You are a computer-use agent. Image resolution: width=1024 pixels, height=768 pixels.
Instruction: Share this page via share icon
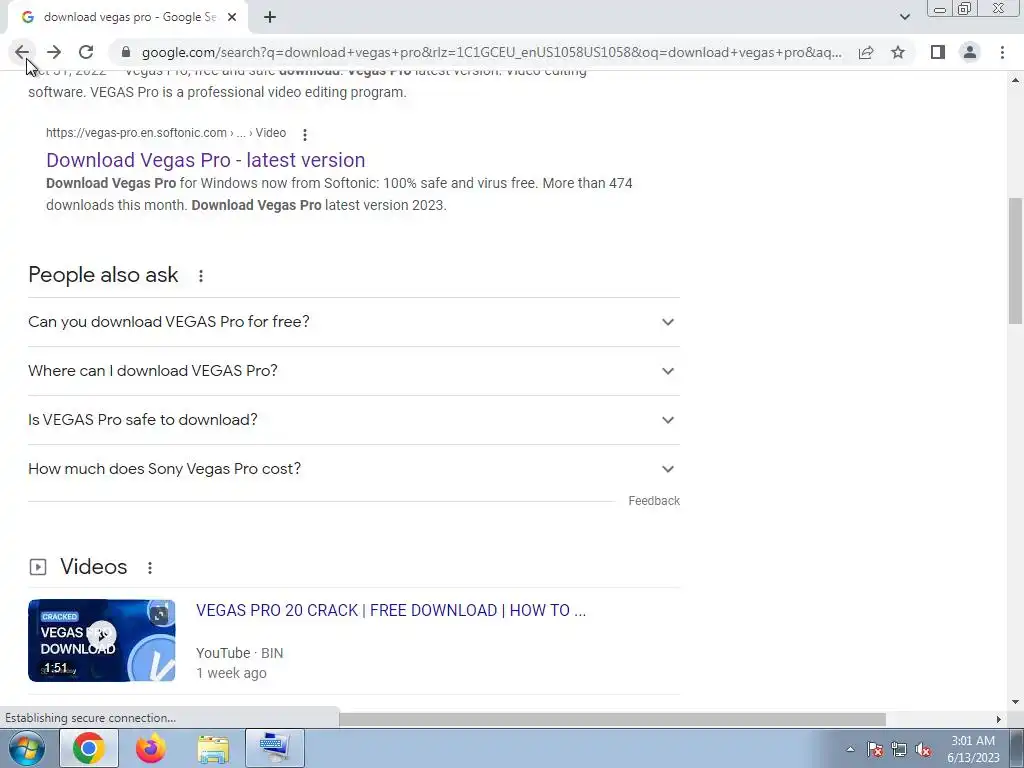(x=866, y=52)
